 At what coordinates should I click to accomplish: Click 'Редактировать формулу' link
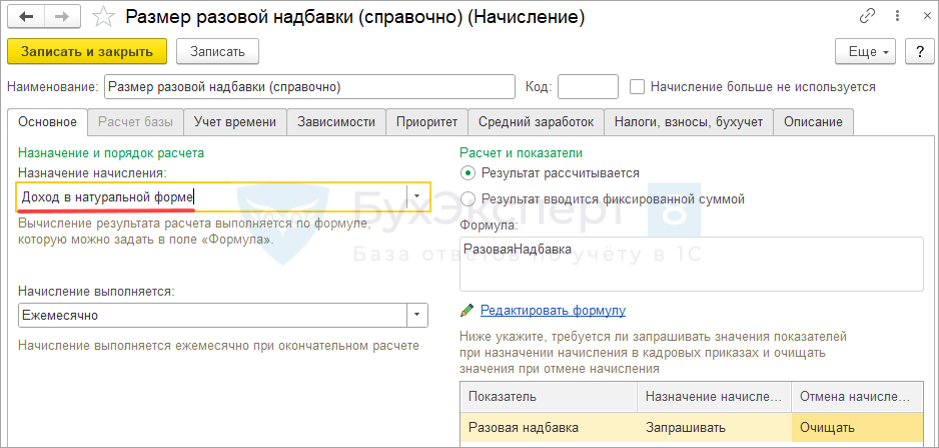pos(552,310)
